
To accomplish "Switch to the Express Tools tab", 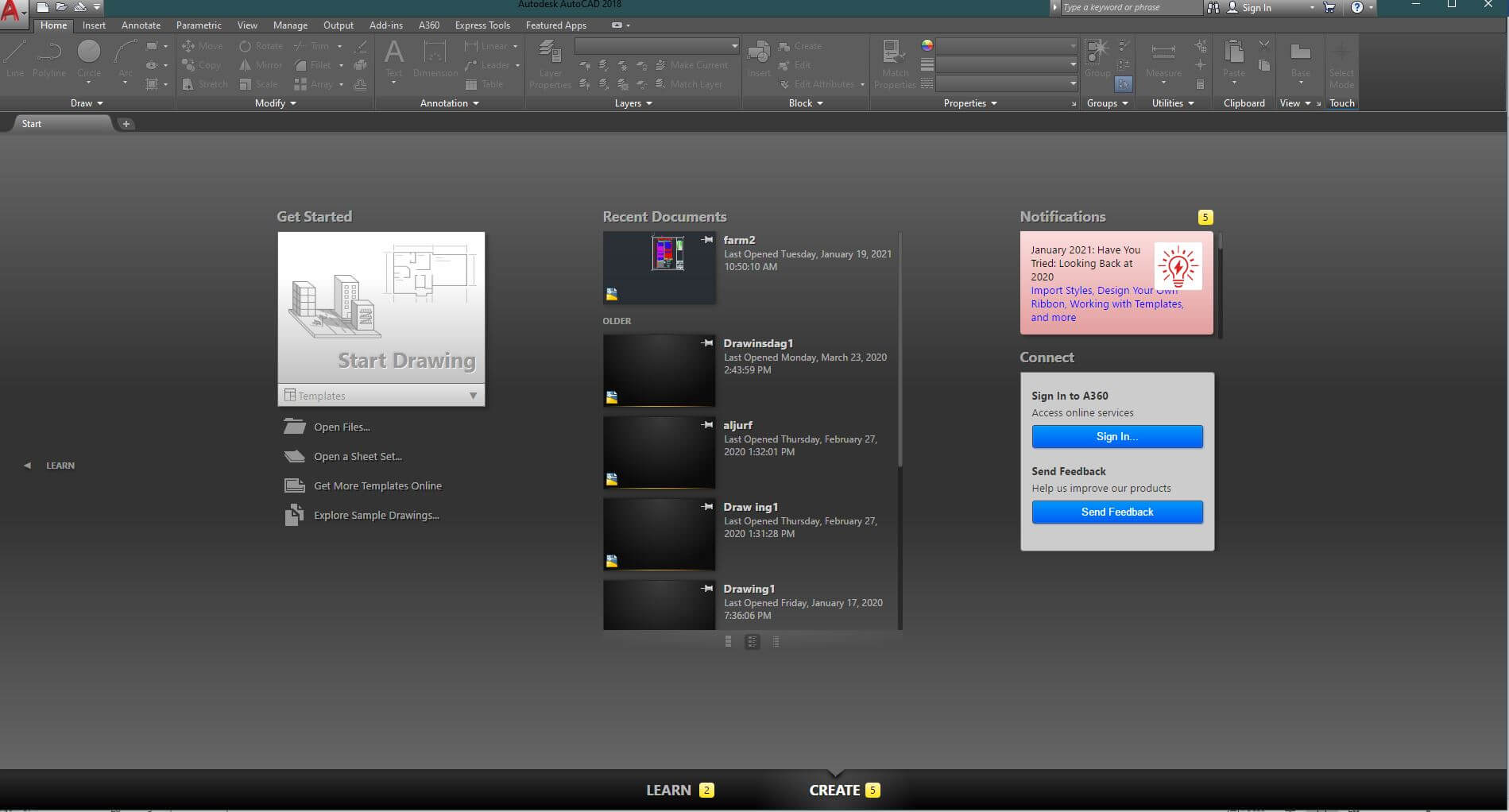I will [482, 25].
